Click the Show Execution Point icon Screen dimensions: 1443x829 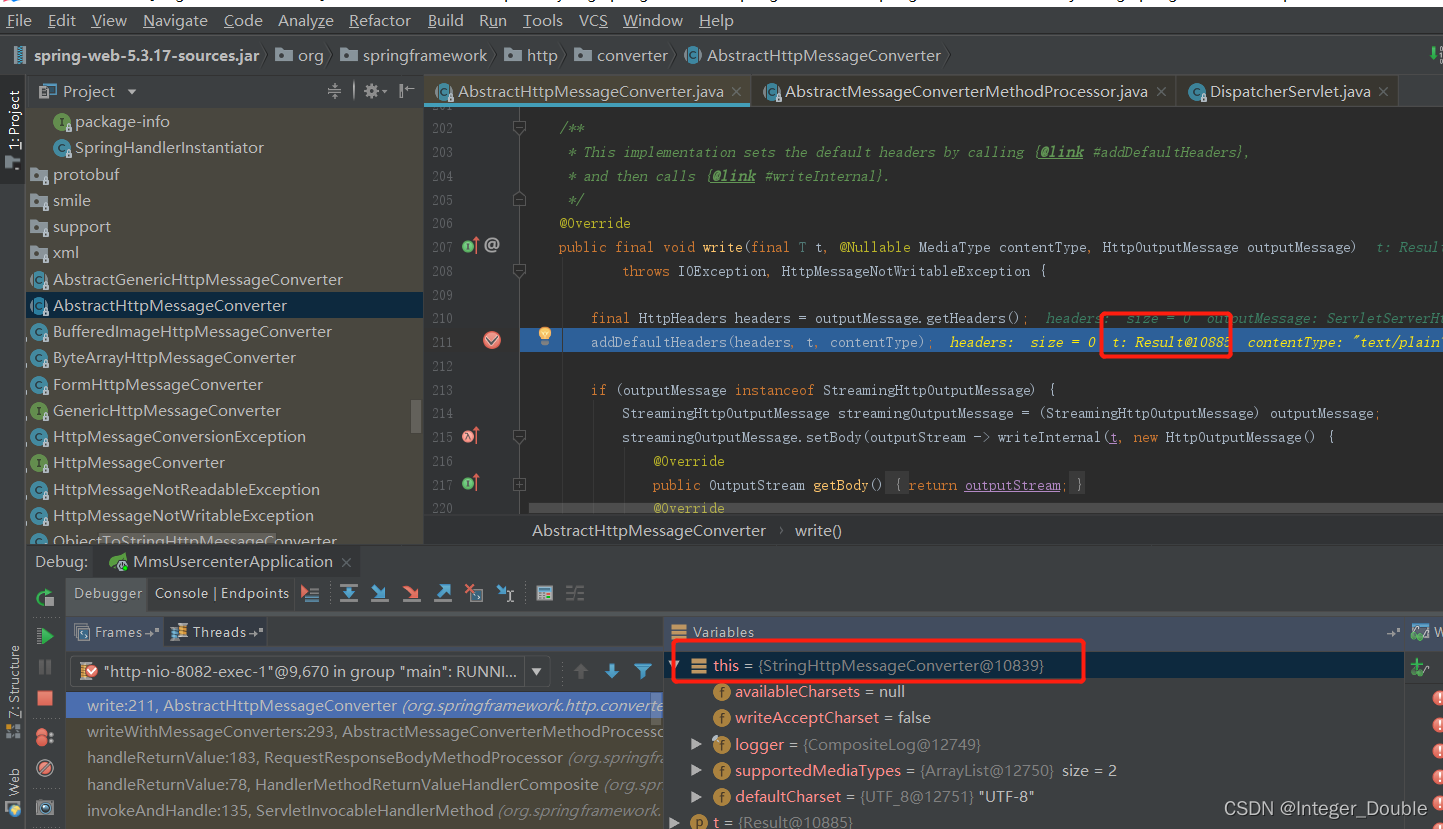click(310, 593)
